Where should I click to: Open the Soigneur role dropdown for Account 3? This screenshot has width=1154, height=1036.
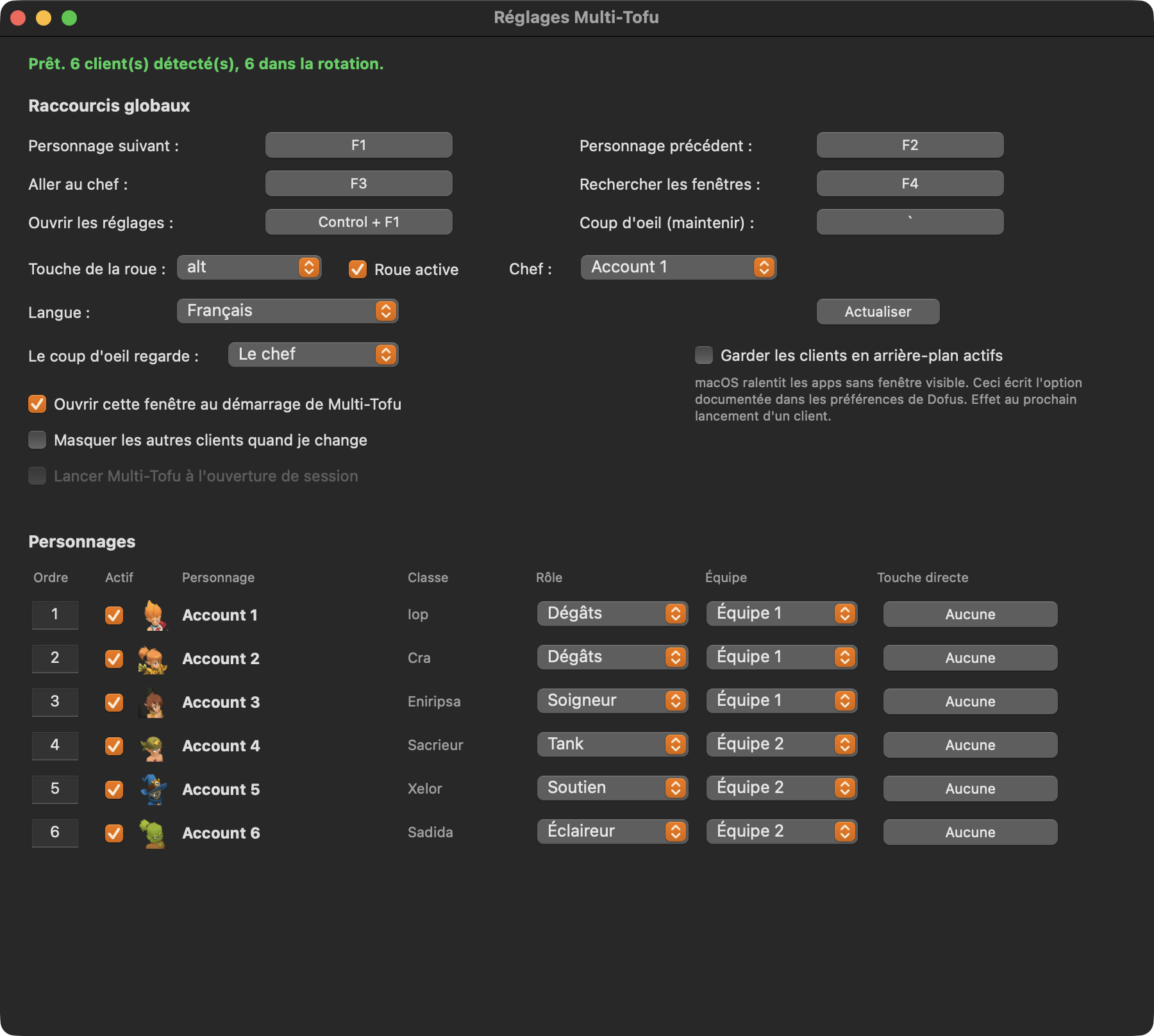(x=612, y=701)
